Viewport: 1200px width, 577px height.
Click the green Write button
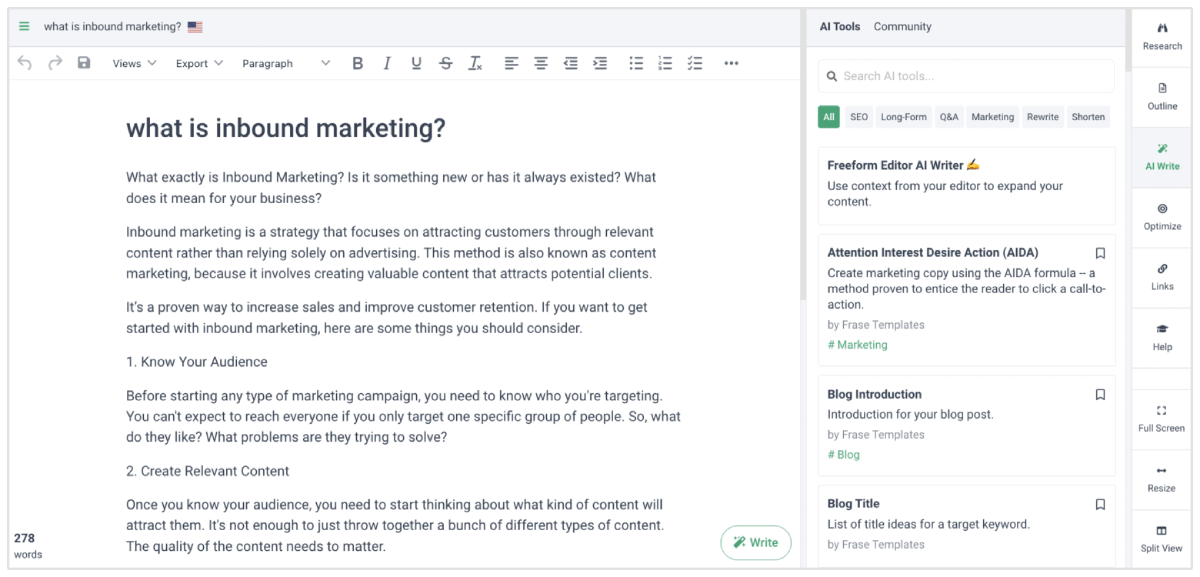(755, 542)
